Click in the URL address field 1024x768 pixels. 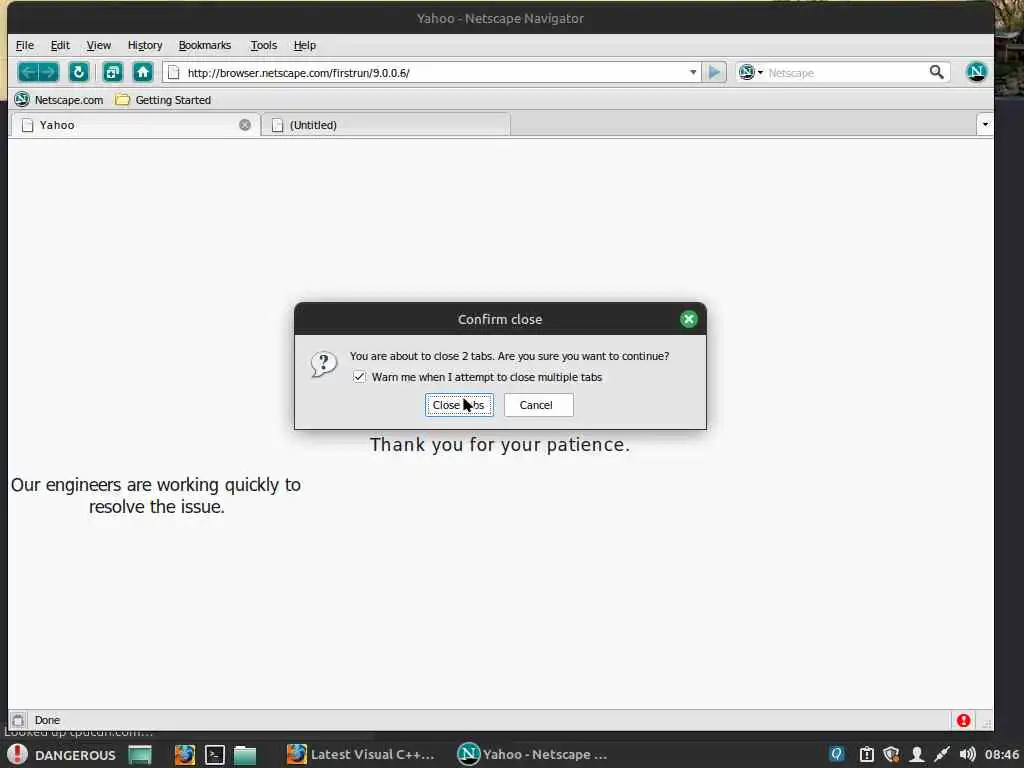tap(434, 72)
